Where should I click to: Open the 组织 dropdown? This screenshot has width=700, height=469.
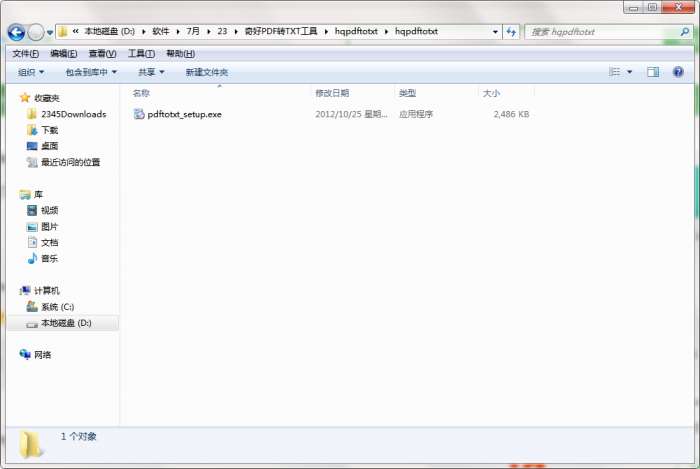31,72
